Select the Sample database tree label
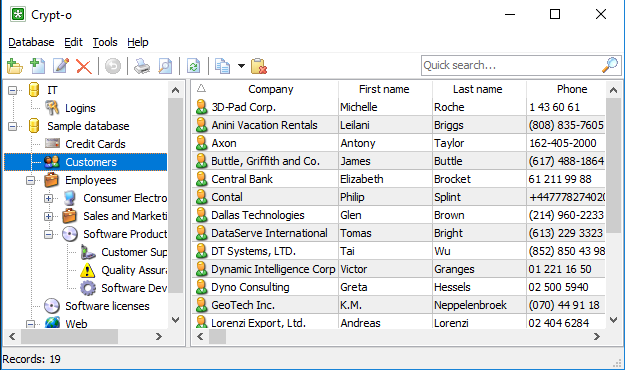 (x=88, y=126)
